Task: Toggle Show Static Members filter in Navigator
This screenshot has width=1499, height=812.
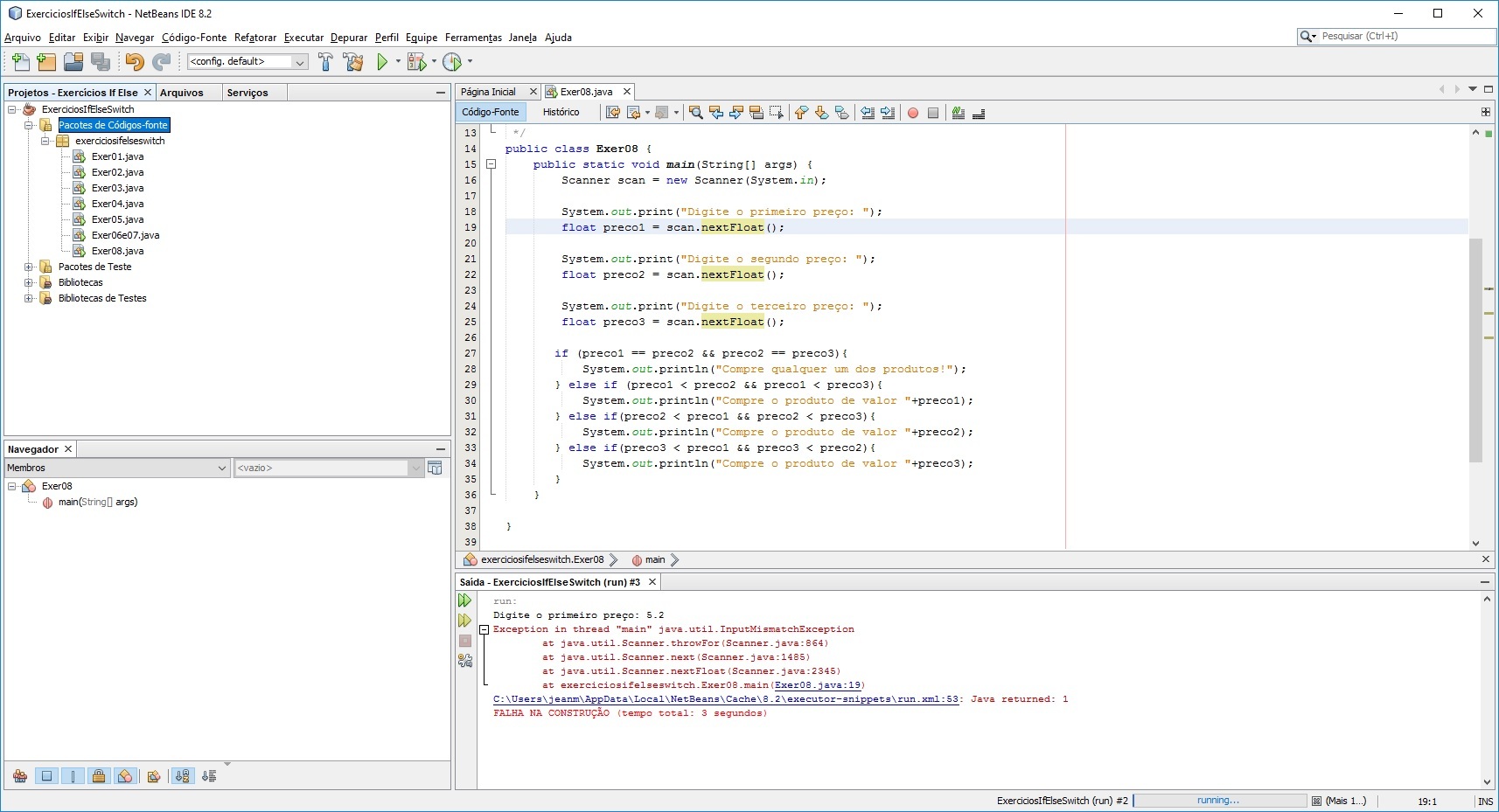Action: point(73,776)
